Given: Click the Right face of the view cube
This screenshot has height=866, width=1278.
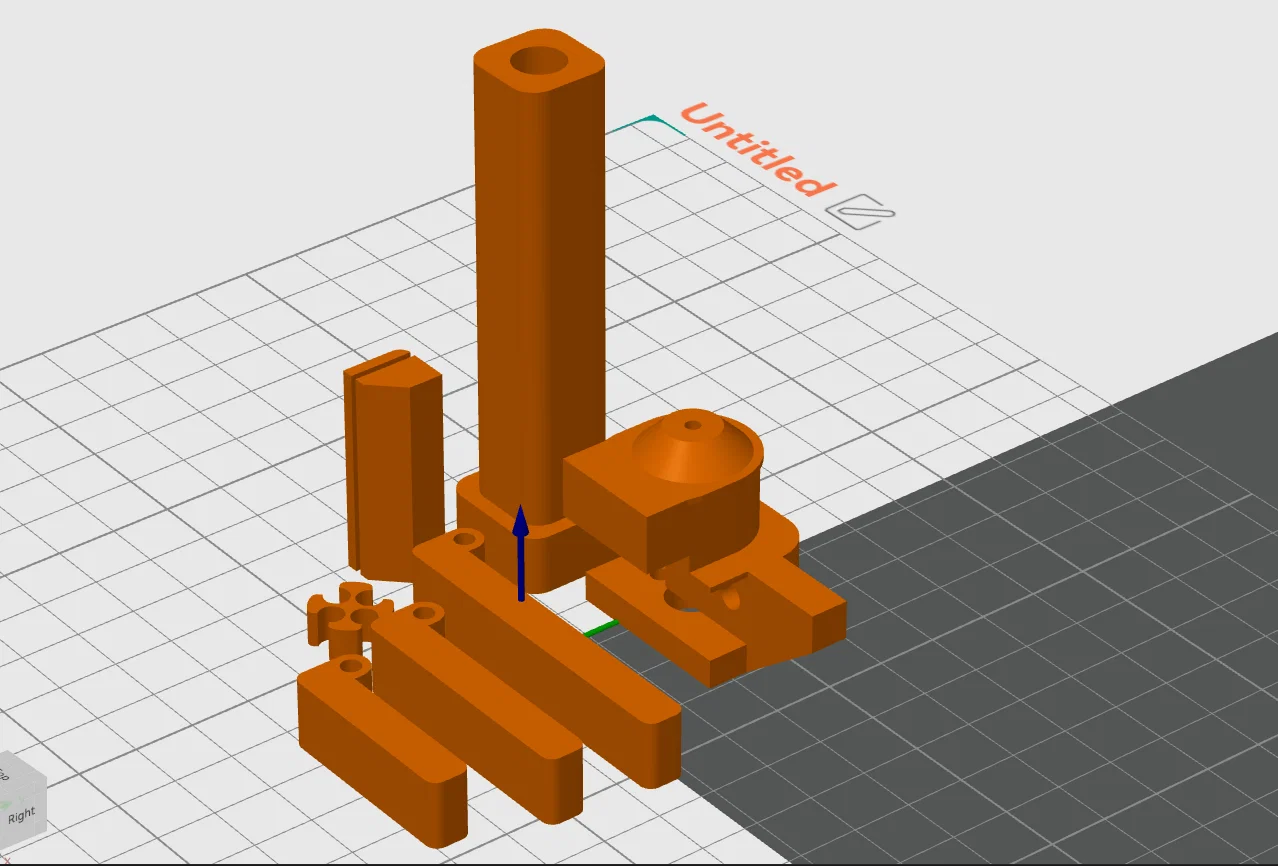Looking at the screenshot, I should tap(21, 814).
